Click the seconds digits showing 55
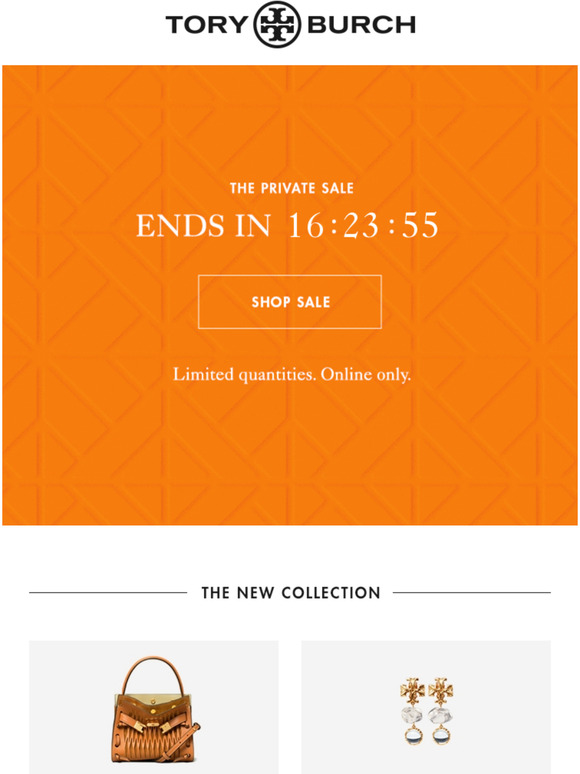 (x=420, y=226)
